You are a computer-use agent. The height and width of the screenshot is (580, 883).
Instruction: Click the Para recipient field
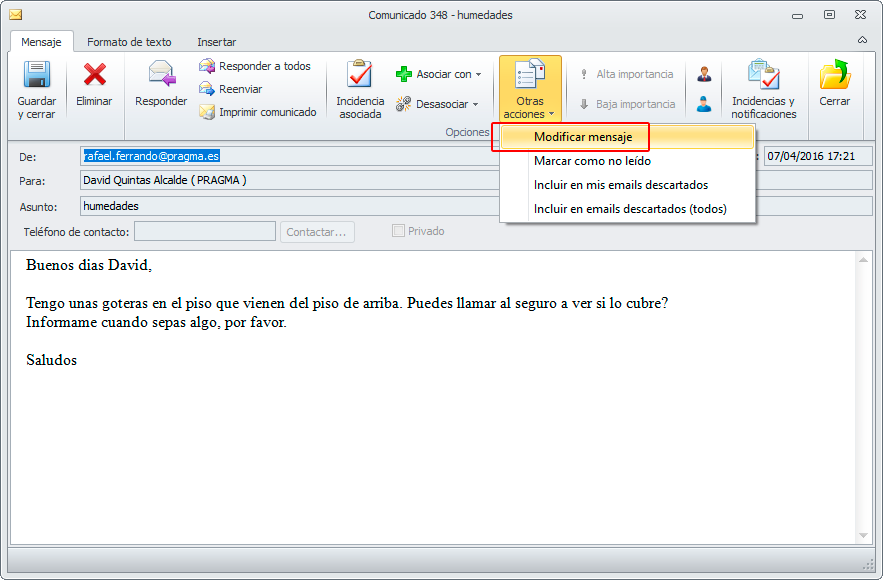[x=289, y=180]
